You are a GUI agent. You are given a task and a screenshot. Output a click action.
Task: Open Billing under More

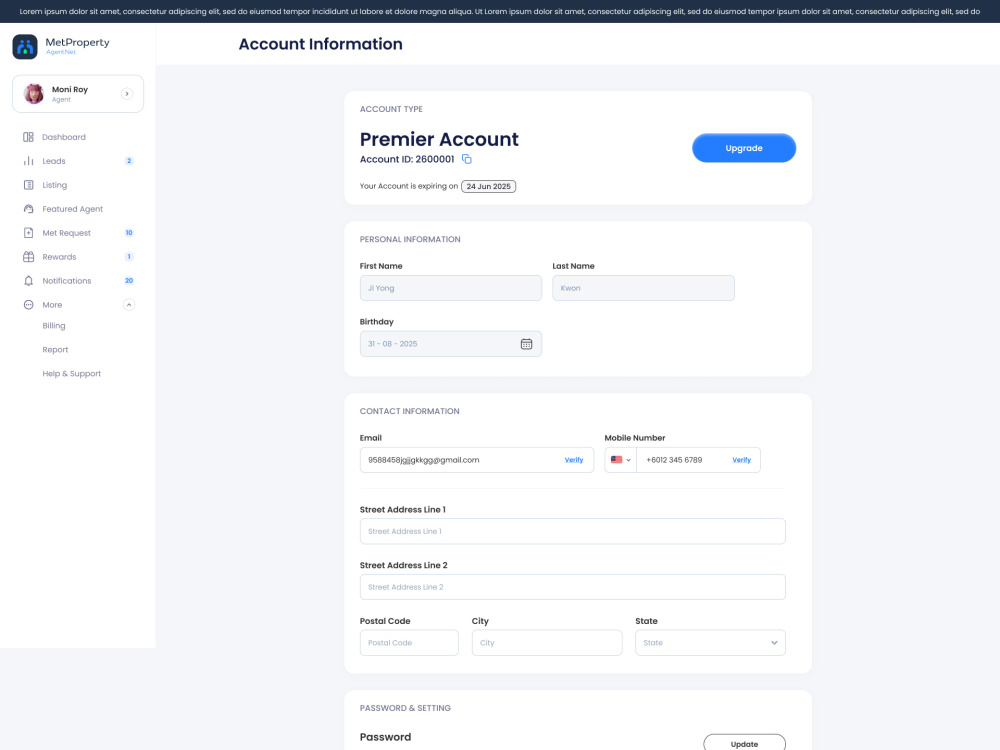click(54, 326)
